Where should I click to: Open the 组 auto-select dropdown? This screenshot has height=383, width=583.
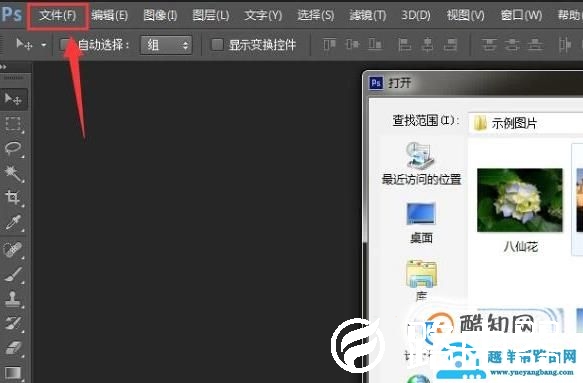pos(166,45)
